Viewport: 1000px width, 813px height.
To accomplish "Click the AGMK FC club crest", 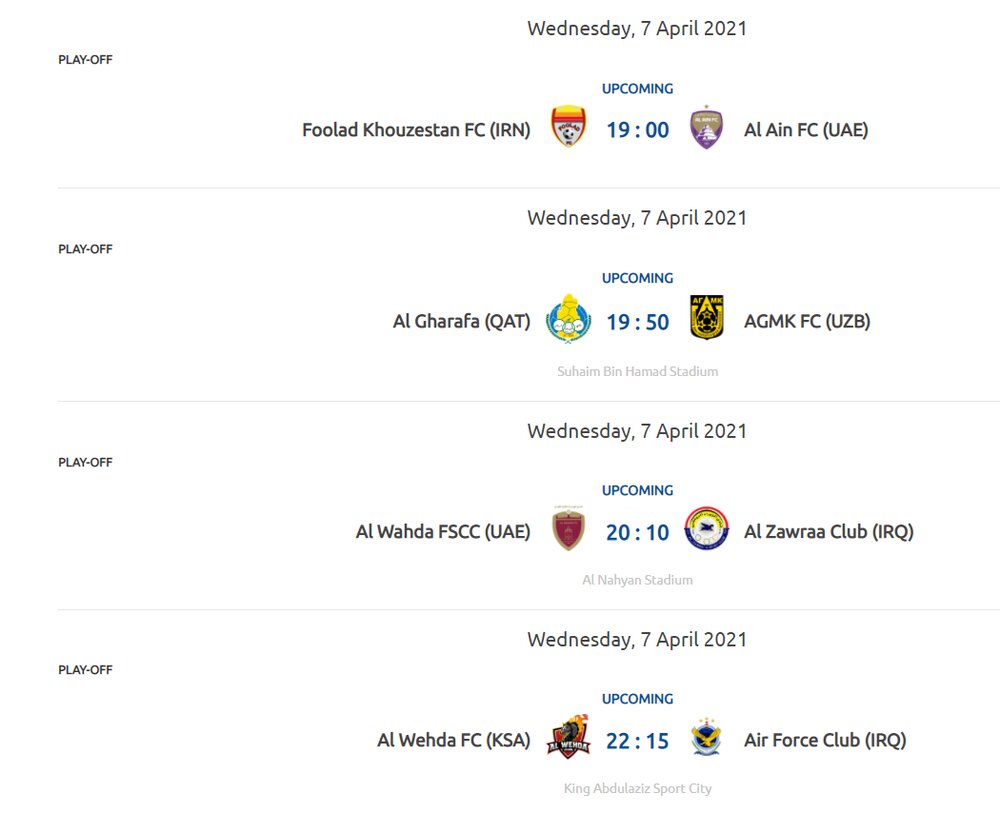I will coord(707,319).
